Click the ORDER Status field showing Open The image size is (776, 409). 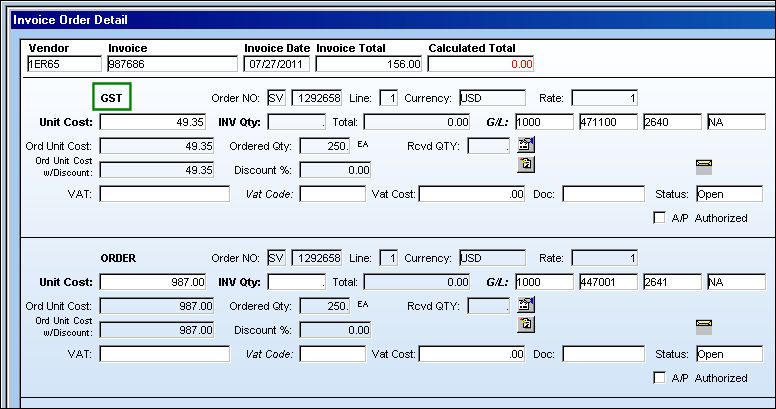(729, 354)
